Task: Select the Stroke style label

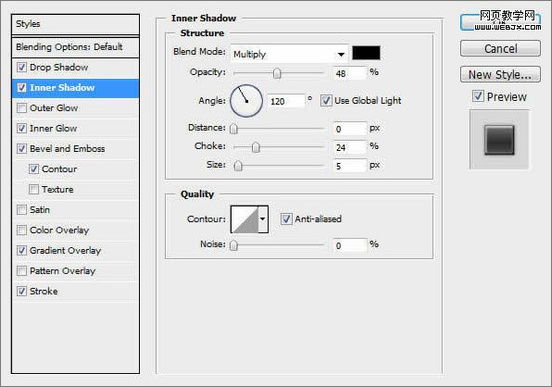Action: (x=44, y=291)
